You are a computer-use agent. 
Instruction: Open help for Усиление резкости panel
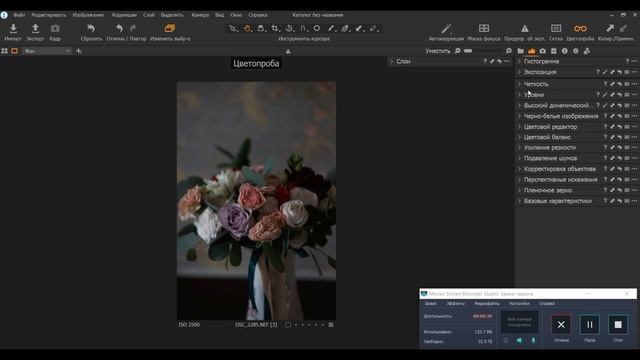click(x=605, y=147)
